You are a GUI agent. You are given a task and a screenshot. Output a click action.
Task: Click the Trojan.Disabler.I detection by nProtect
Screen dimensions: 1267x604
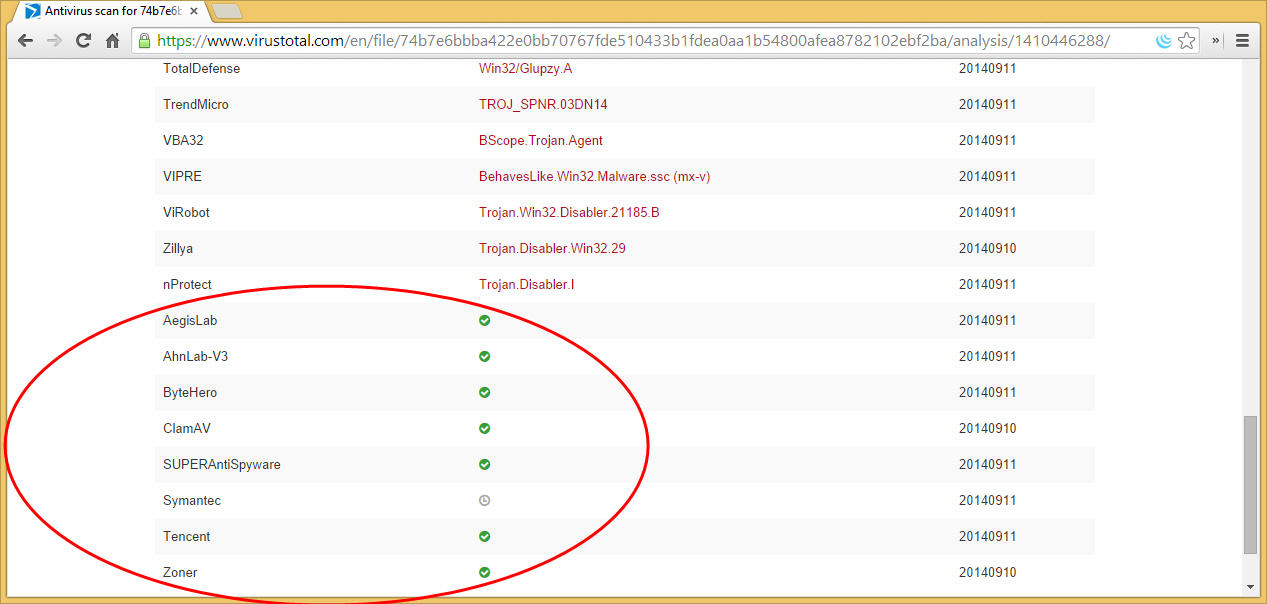(527, 284)
